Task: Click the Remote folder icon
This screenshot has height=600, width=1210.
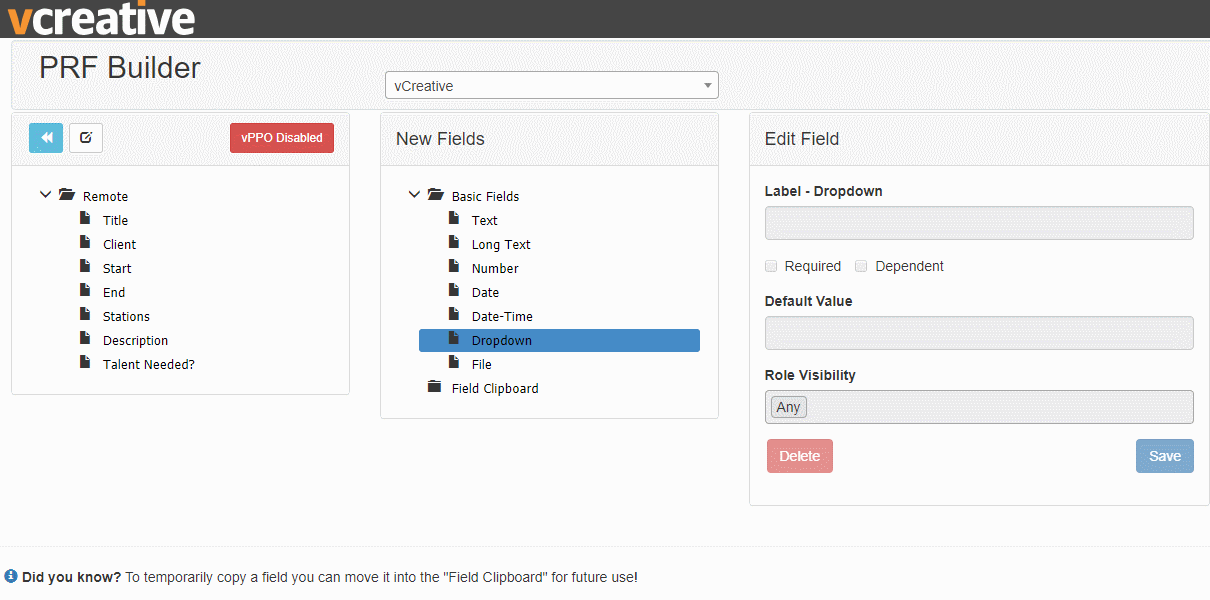Action: coord(67,195)
